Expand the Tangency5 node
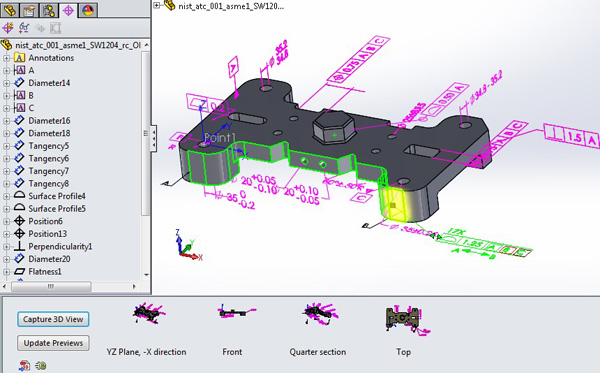Image resolution: width=600 pixels, height=373 pixels. (x=6, y=146)
